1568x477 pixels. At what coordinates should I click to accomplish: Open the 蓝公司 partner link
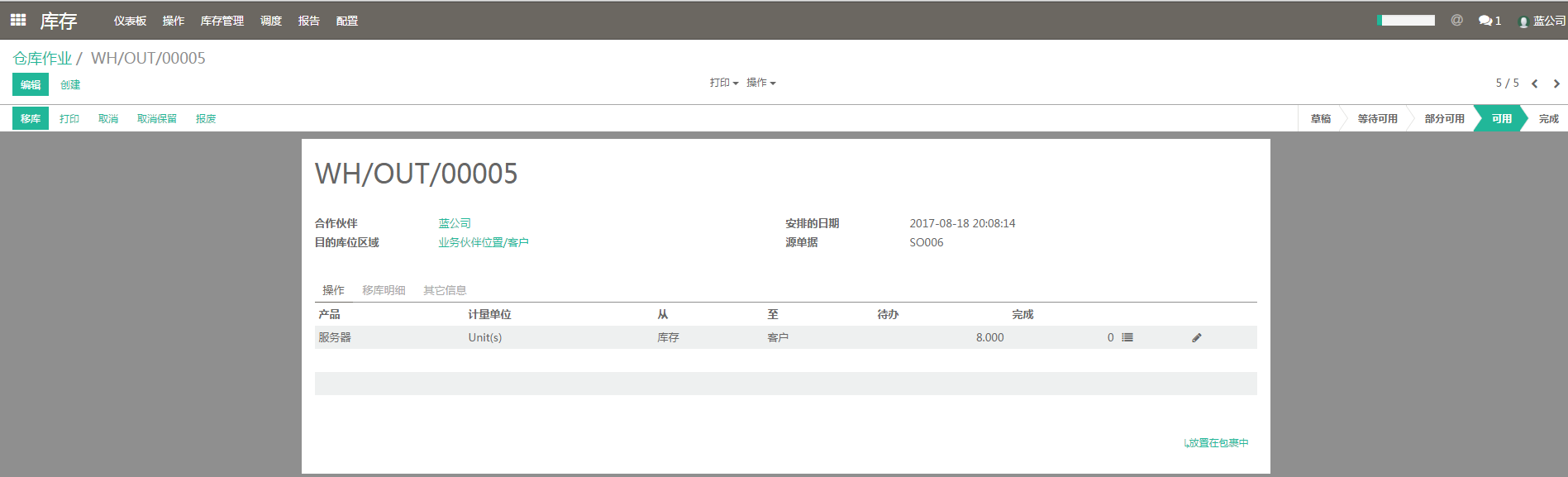coord(455,223)
